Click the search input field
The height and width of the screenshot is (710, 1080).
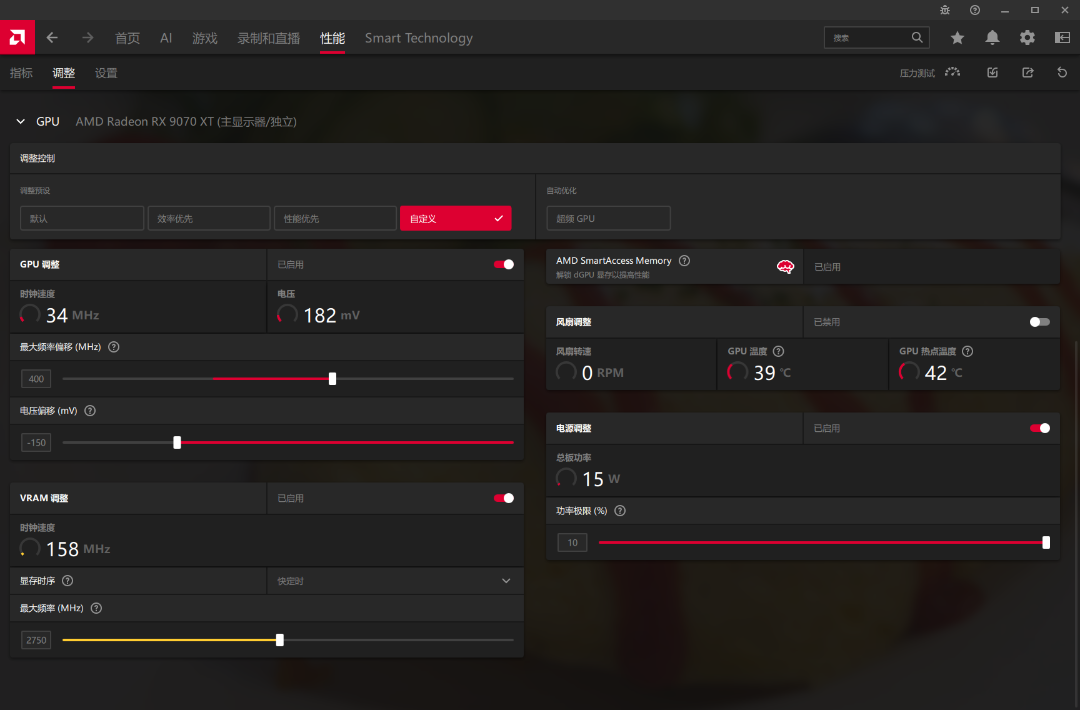click(868, 38)
